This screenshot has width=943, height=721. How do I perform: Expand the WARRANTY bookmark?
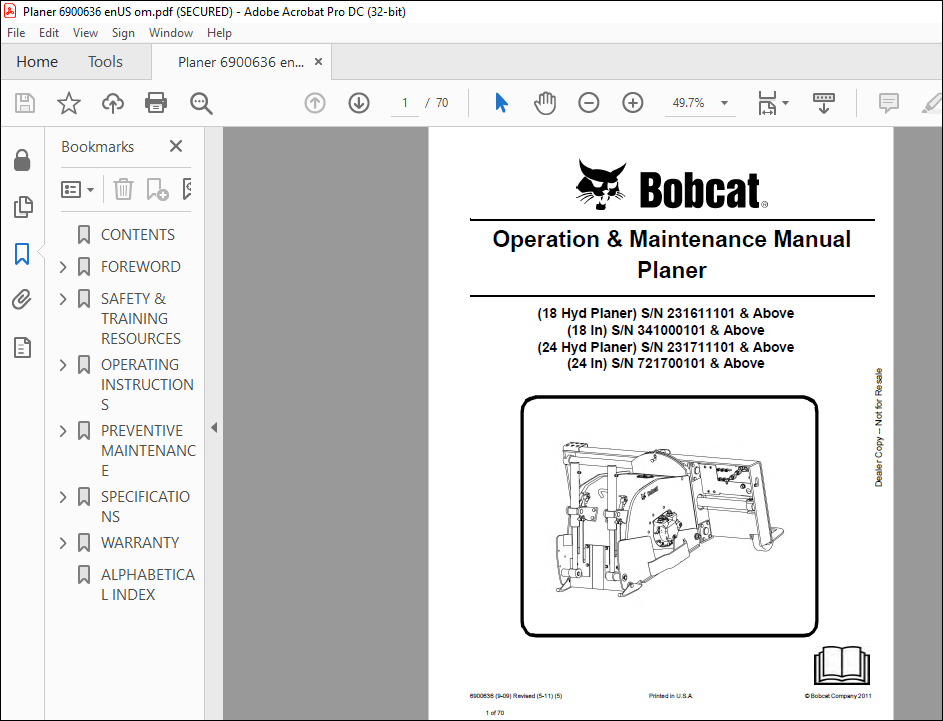point(63,543)
